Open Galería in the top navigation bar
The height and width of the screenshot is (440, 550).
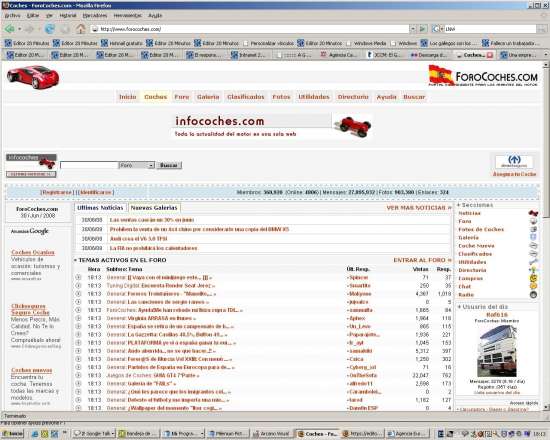tap(208, 97)
